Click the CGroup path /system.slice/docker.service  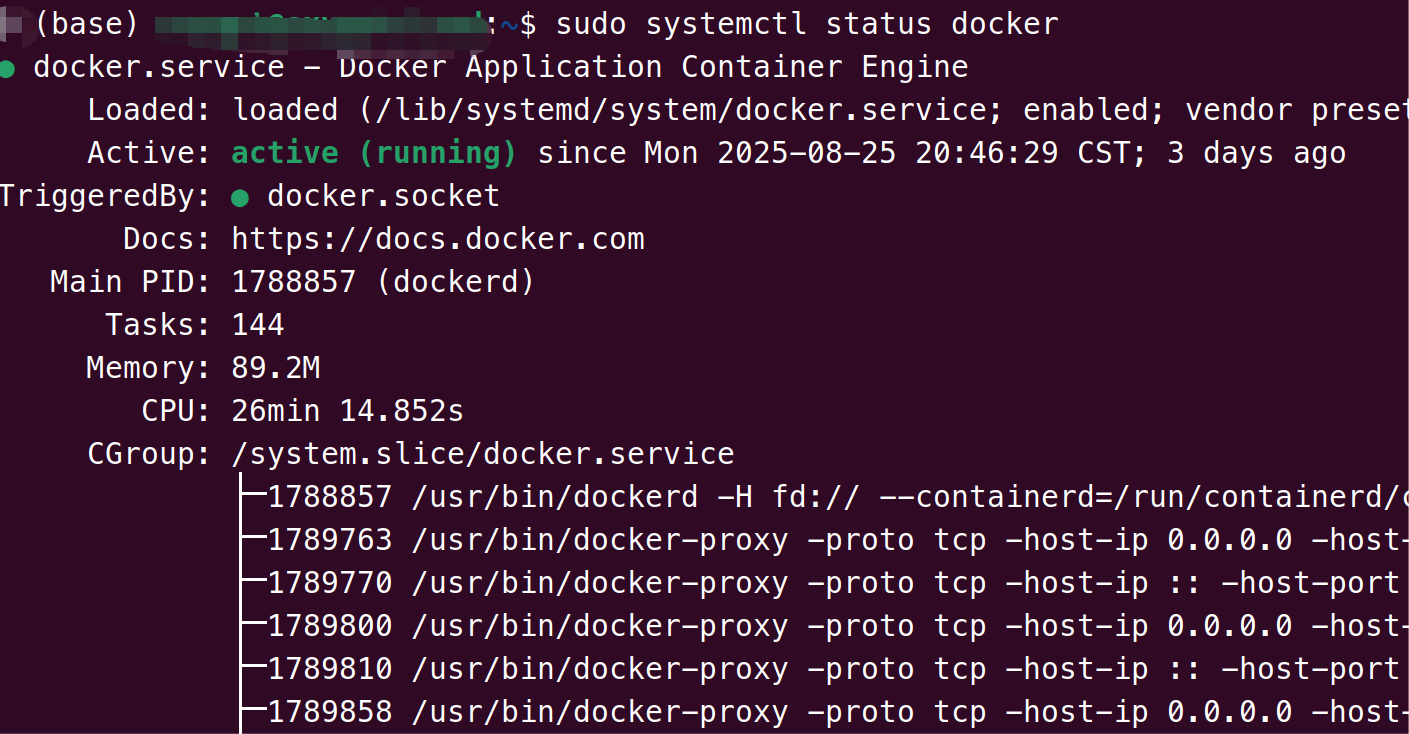(x=483, y=454)
